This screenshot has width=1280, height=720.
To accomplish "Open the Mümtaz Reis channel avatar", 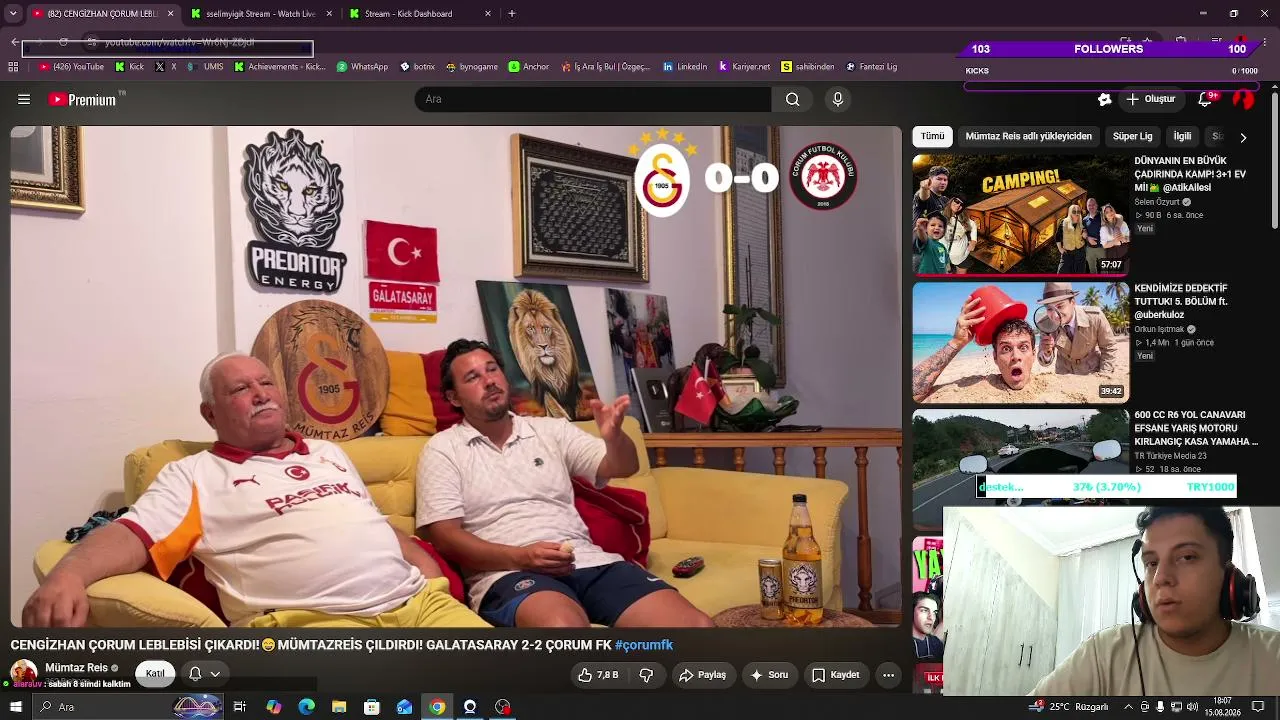I will (24, 673).
